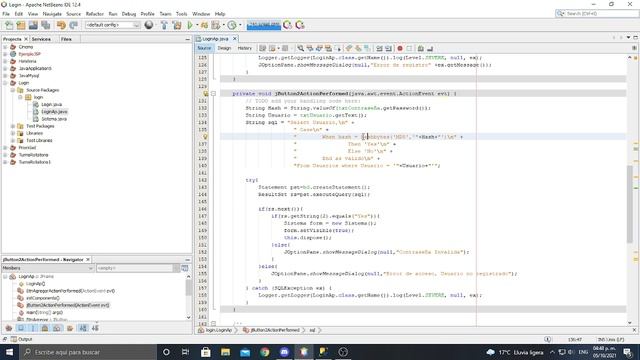Click the Stop Macro Recording icon in editor toolbar
Image resolution: width=640 pixels, height=360 pixels.
(x=409, y=48)
